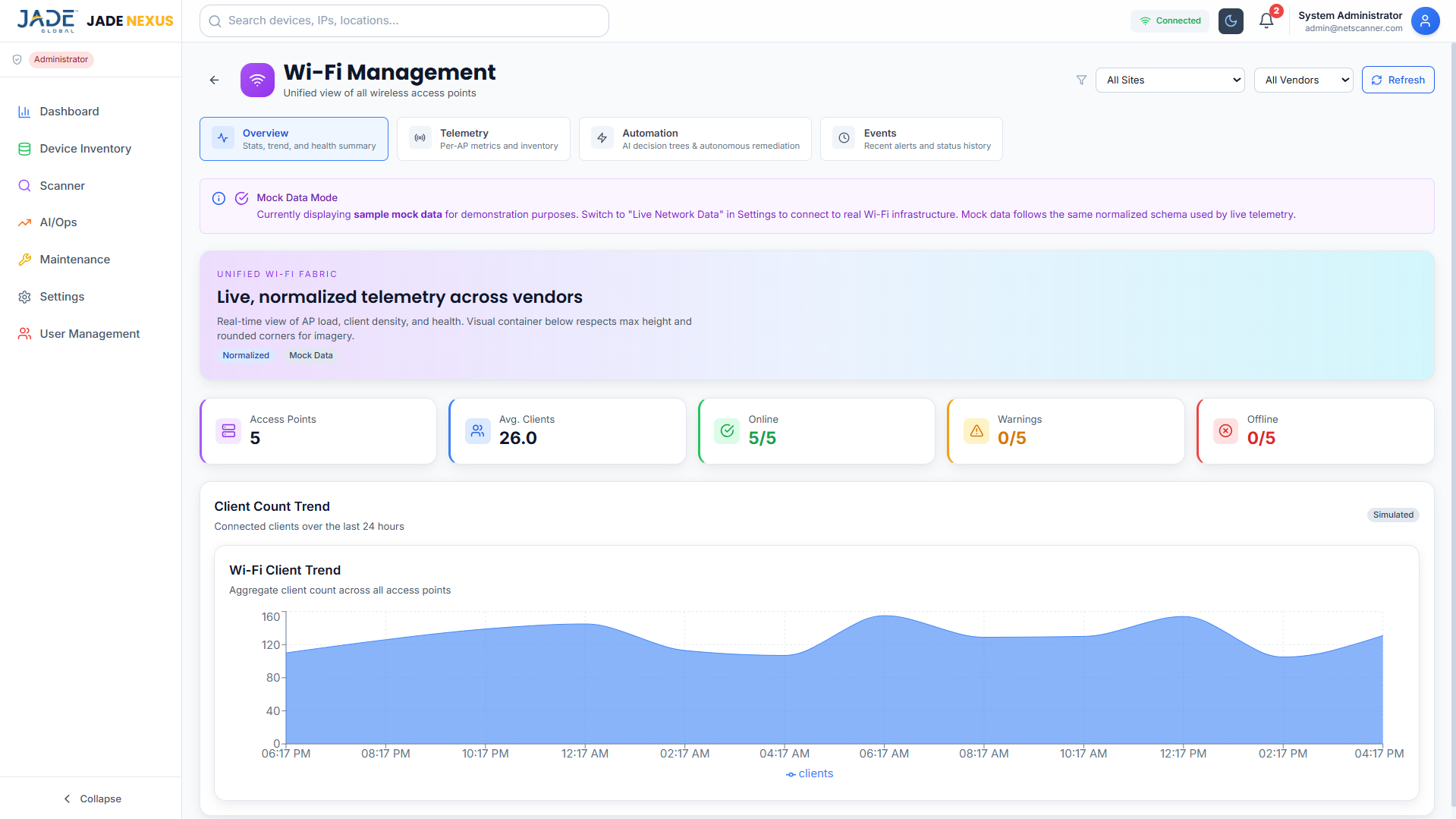Click the search magnifier icon
1456x819 pixels.
215,21
